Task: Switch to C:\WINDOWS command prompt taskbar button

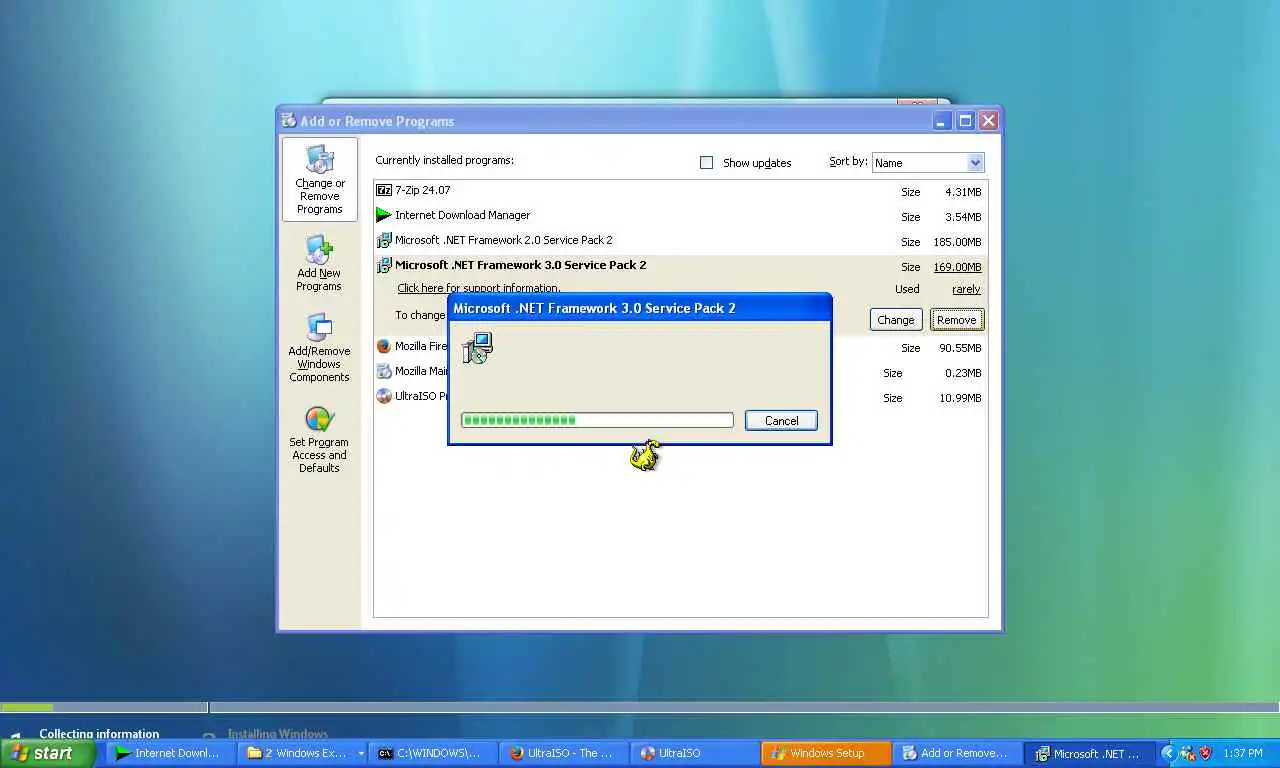Action: pos(434,754)
